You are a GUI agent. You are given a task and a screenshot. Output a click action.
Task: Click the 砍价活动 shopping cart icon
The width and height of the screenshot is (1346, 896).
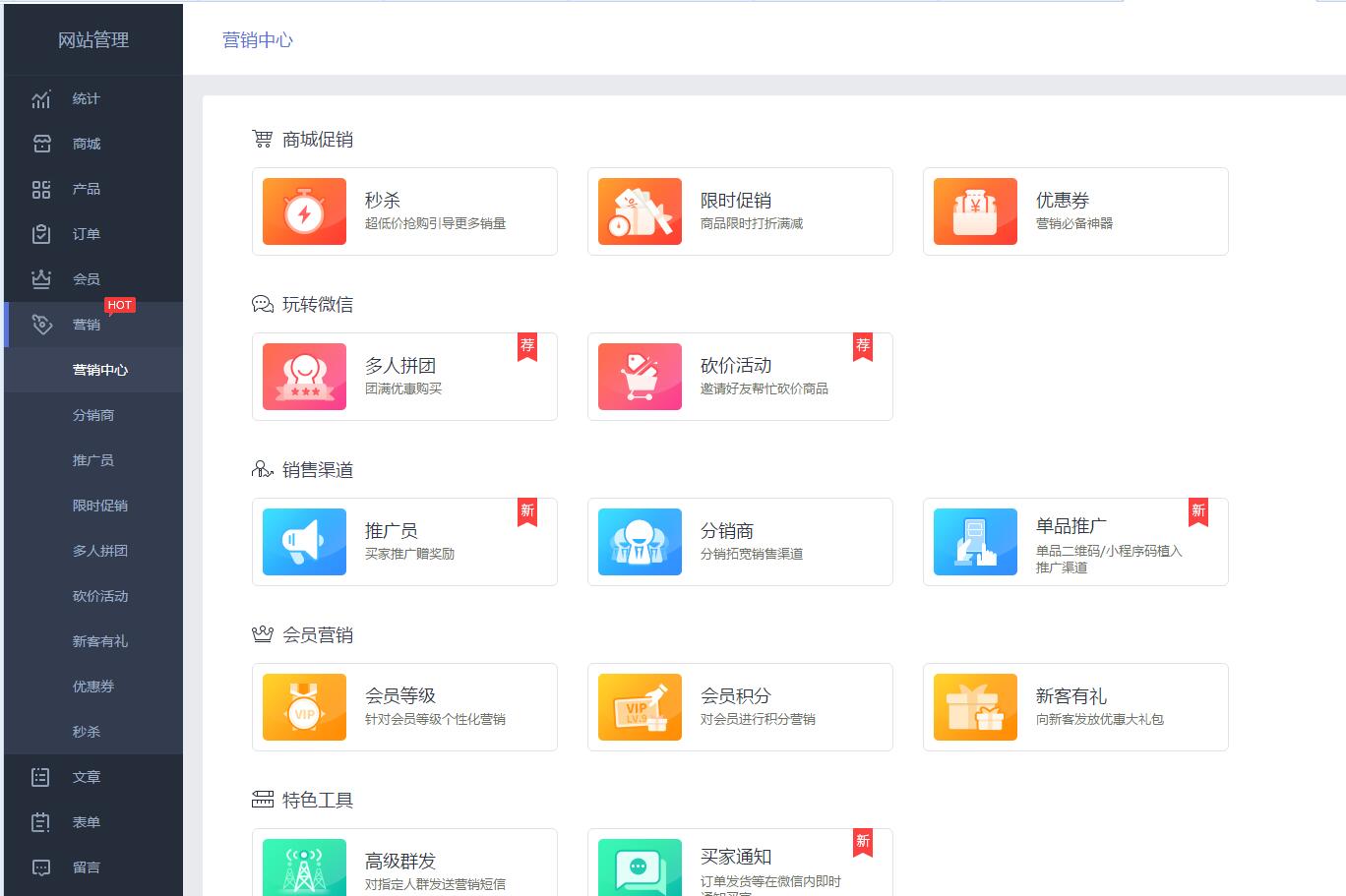[640, 377]
